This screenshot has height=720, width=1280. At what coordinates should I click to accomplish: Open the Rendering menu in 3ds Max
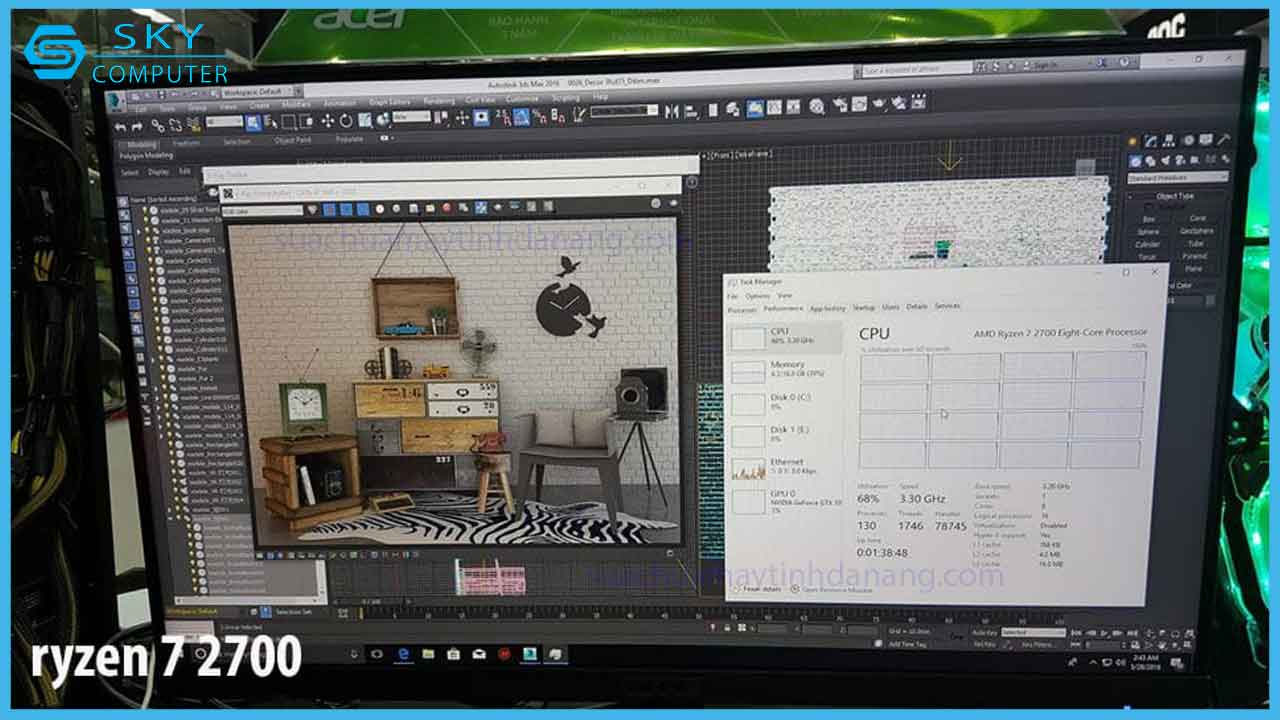coord(439,101)
